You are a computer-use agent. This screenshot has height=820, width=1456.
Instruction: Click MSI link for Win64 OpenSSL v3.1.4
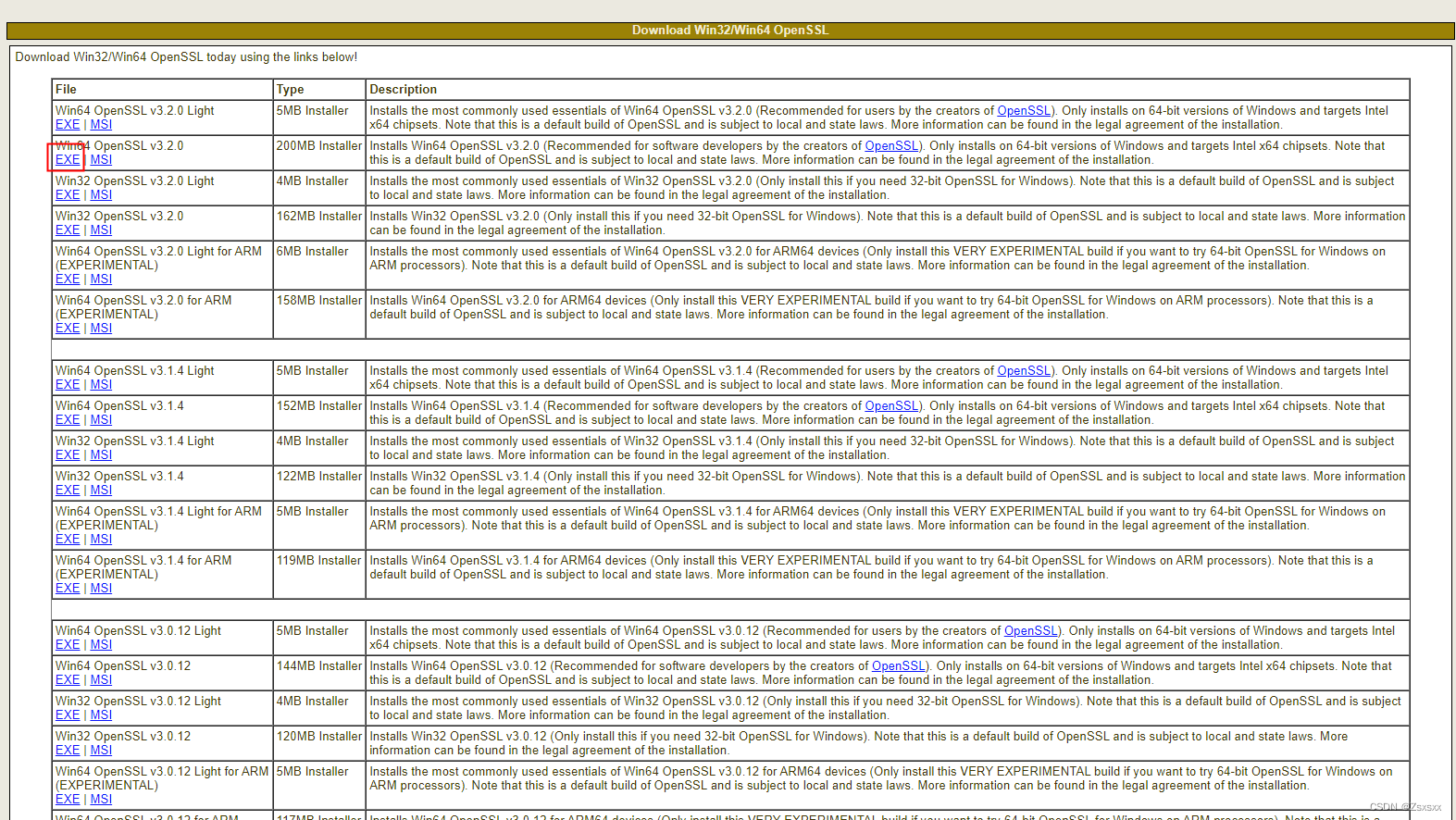[101, 420]
